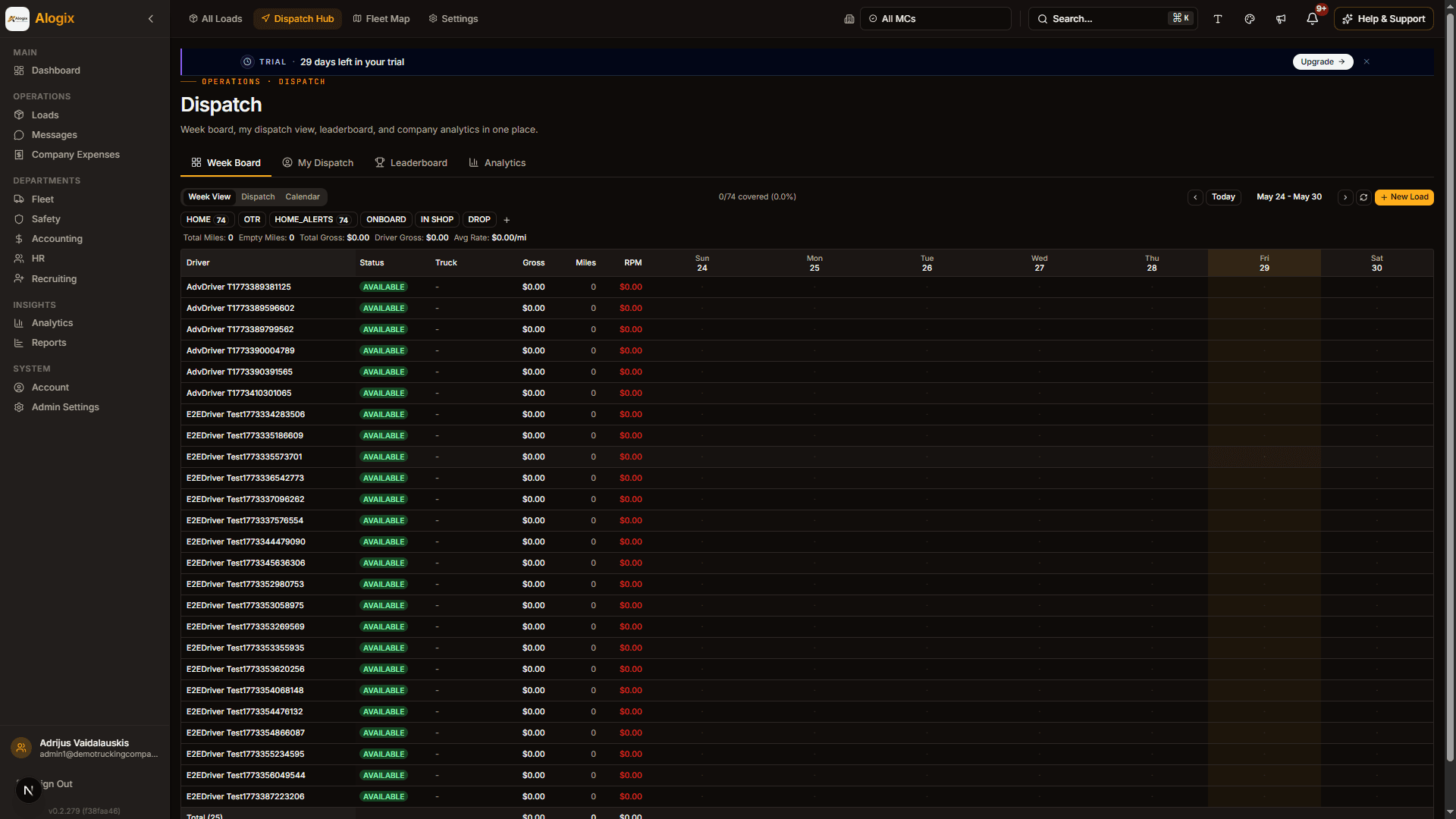Click the Upgrade button
Image resolution: width=1456 pixels, height=819 pixels.
click(1323, 62)
